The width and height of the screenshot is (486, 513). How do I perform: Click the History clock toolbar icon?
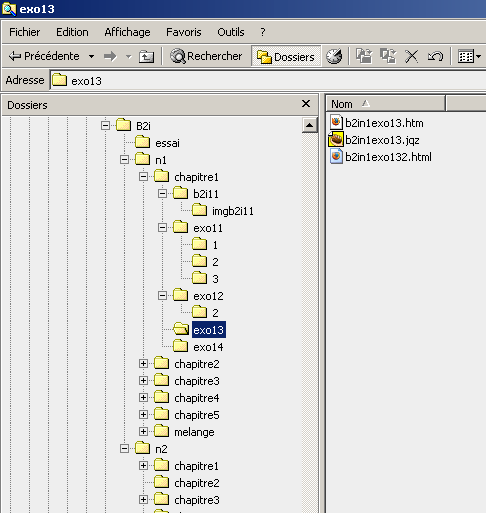[x=334, y=56]
